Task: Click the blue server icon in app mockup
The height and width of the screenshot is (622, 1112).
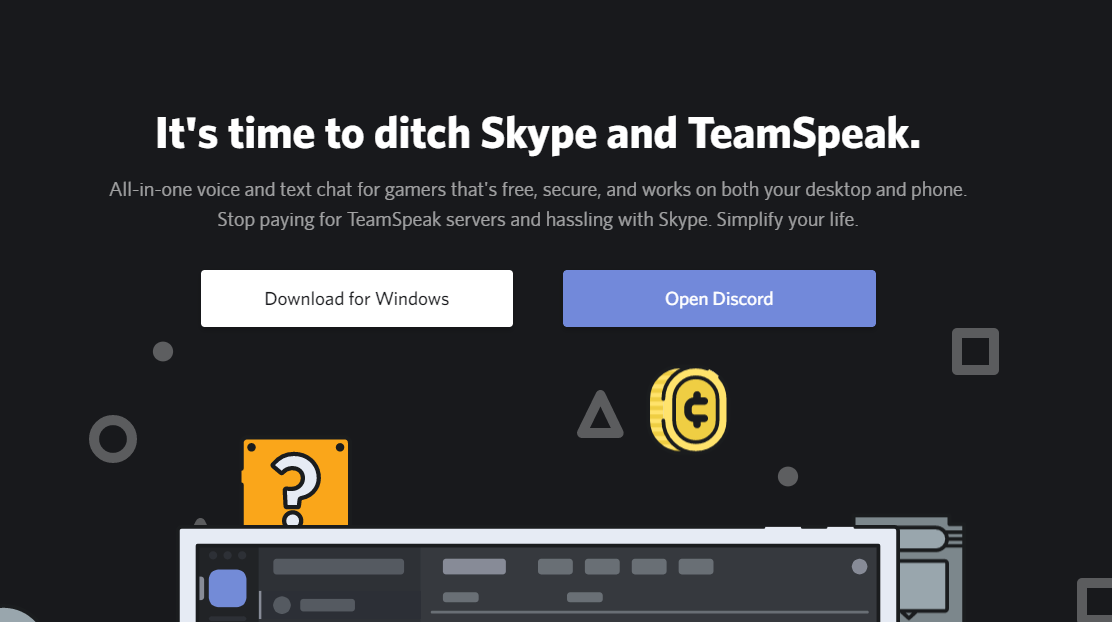Action: pyautogui.click(x=228, y=588)
